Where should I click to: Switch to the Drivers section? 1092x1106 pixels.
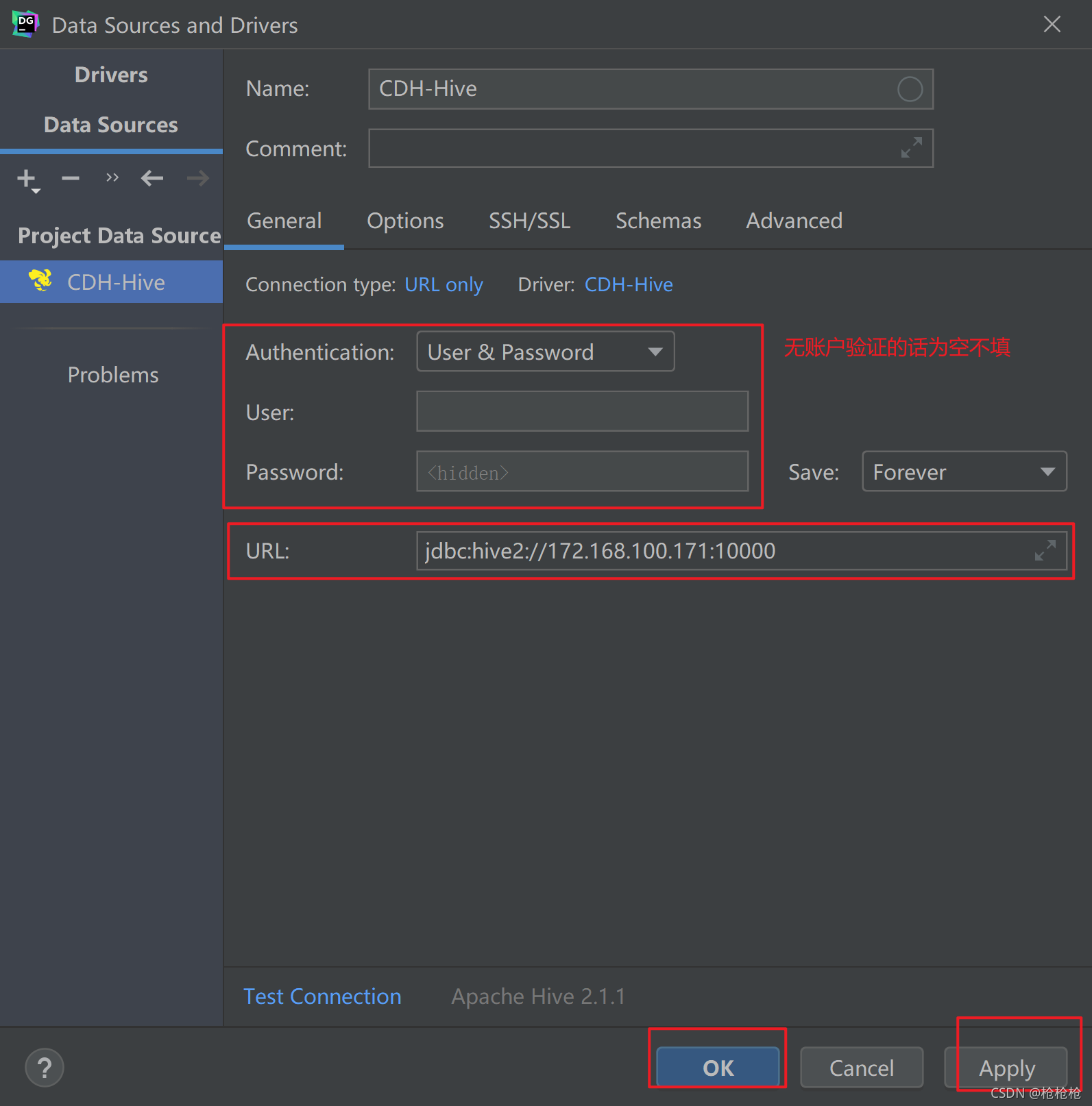pyautogui.click(x=111, y=75)
